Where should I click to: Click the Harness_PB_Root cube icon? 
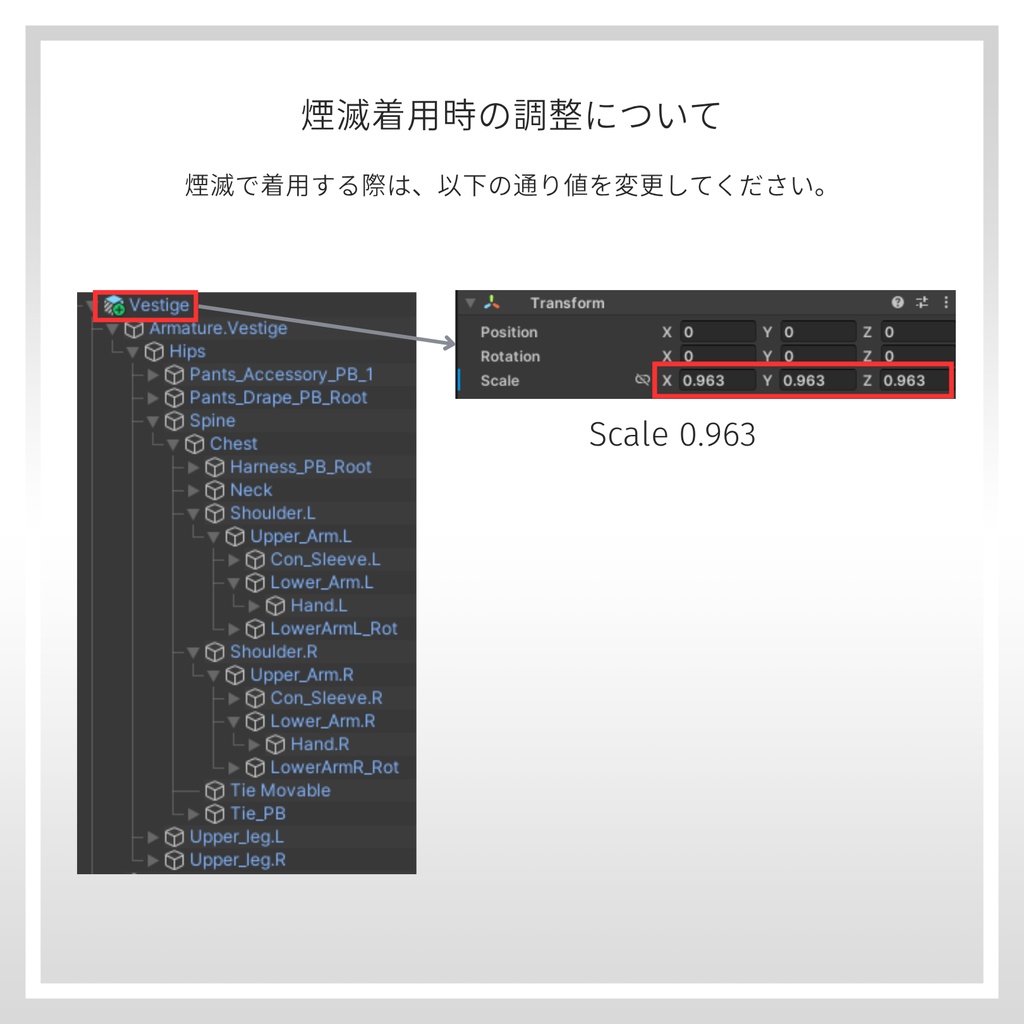[215, 467]
